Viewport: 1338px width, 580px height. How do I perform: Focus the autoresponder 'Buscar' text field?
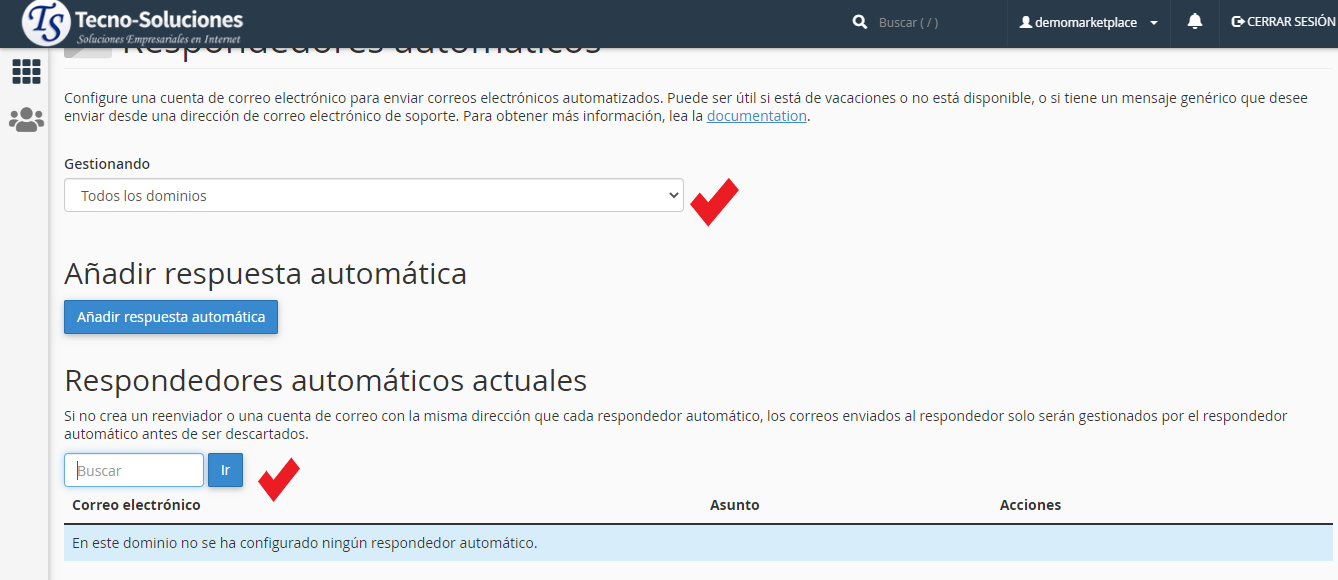(x=134, y=470)
